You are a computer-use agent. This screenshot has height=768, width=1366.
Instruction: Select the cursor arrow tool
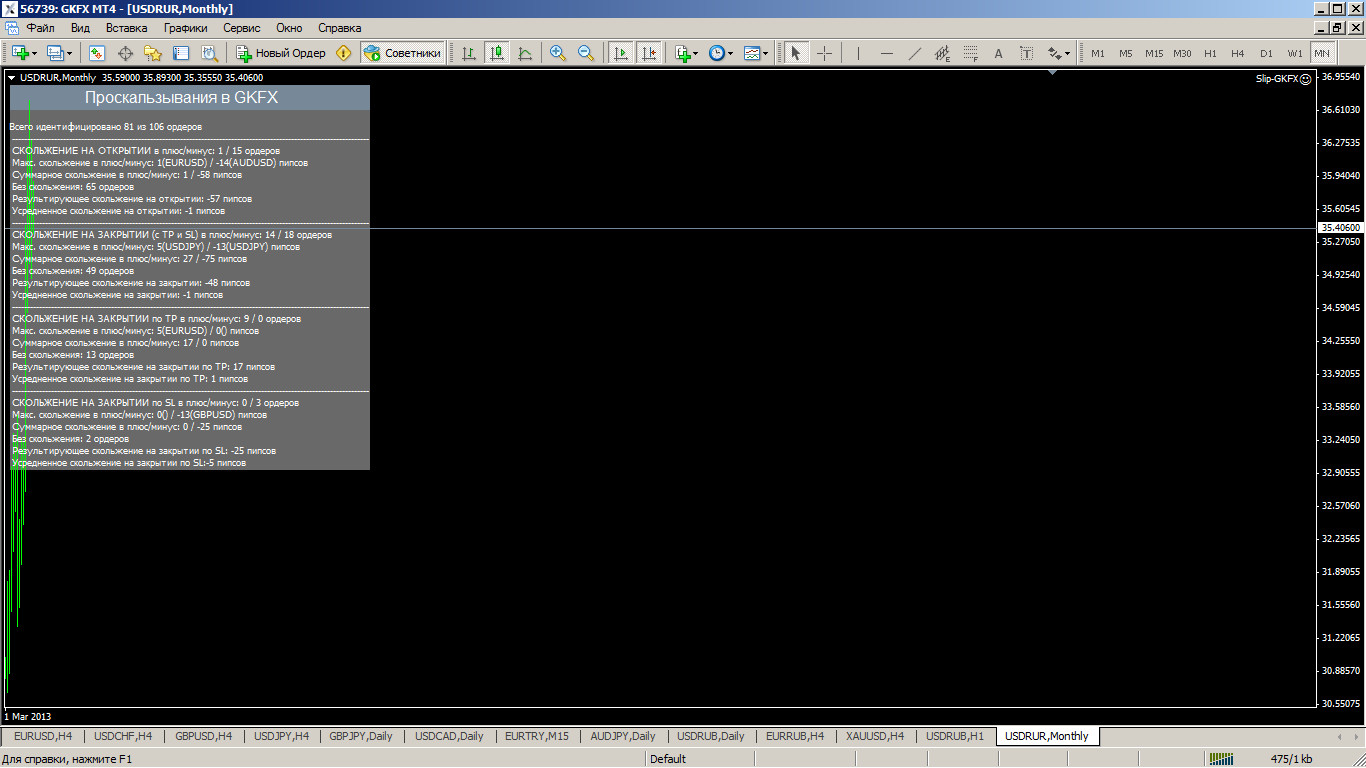click(x=796, y=53)
